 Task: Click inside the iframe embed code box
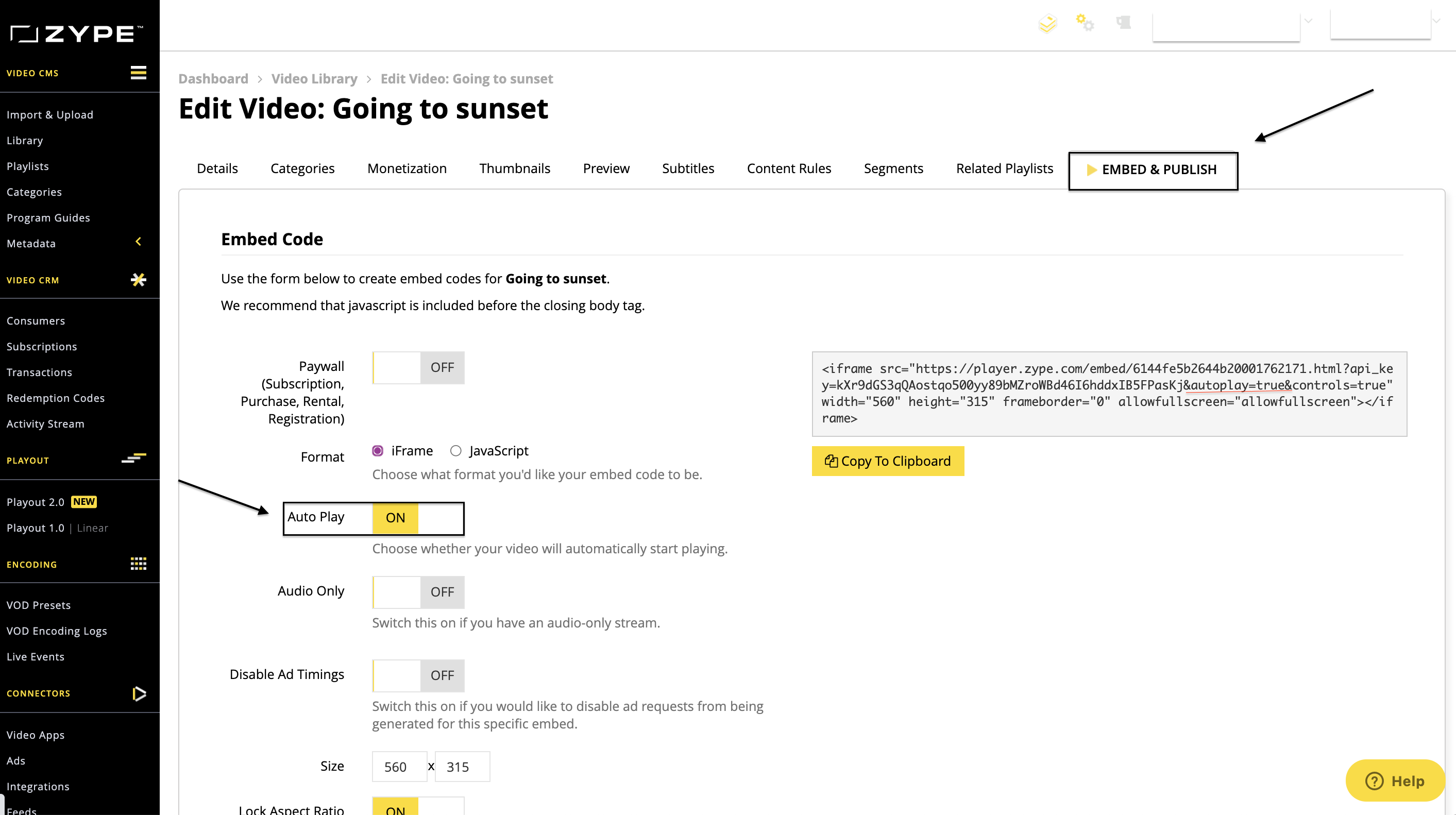coord(1109,394)
